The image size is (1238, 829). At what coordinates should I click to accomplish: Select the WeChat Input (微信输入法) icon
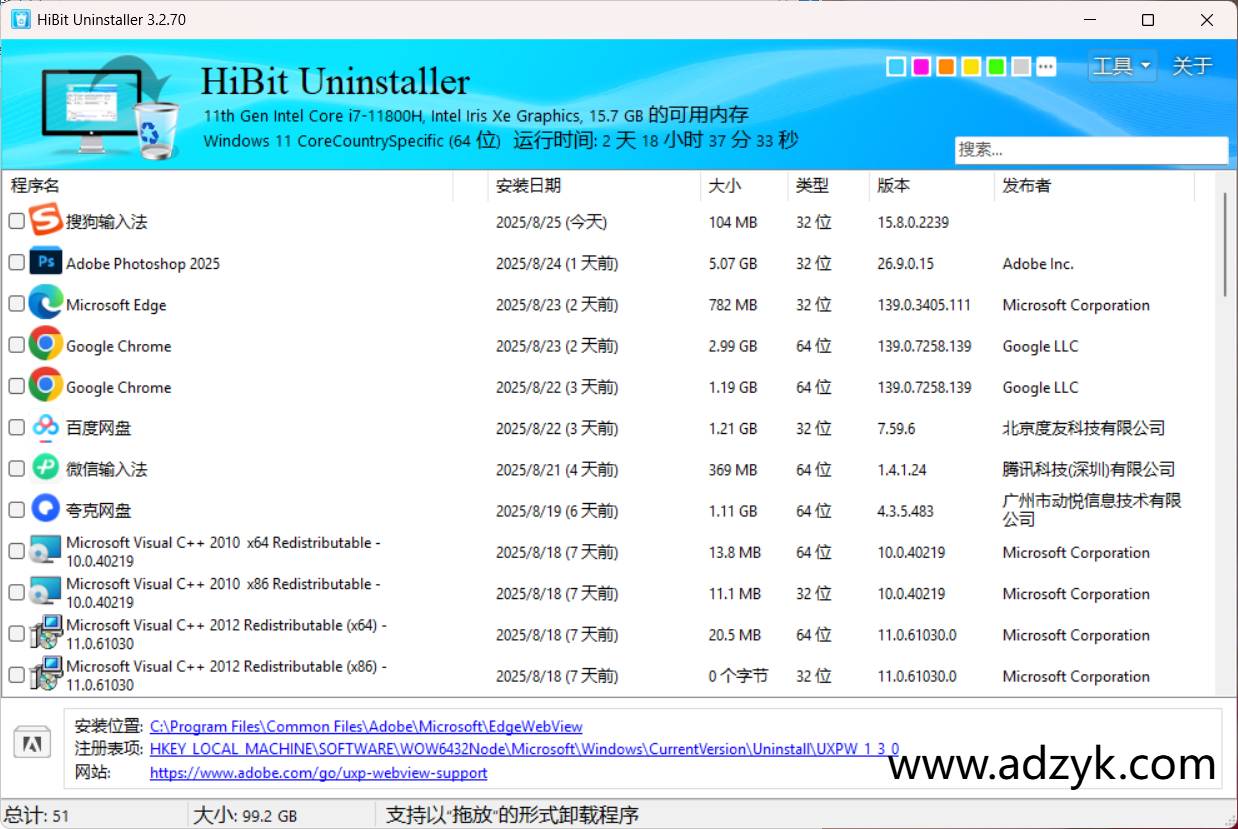pyautogui.click(x=45, y=468)
